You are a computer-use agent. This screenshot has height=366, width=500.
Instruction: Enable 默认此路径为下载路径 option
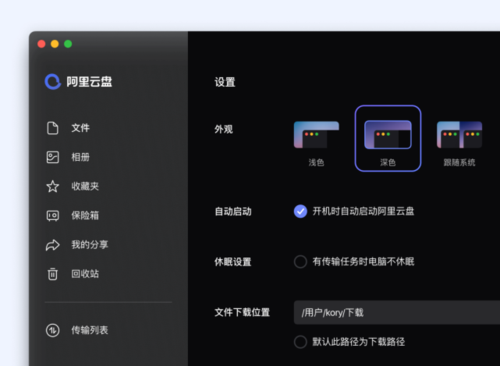pyautogui.click(x=300, y=342)
